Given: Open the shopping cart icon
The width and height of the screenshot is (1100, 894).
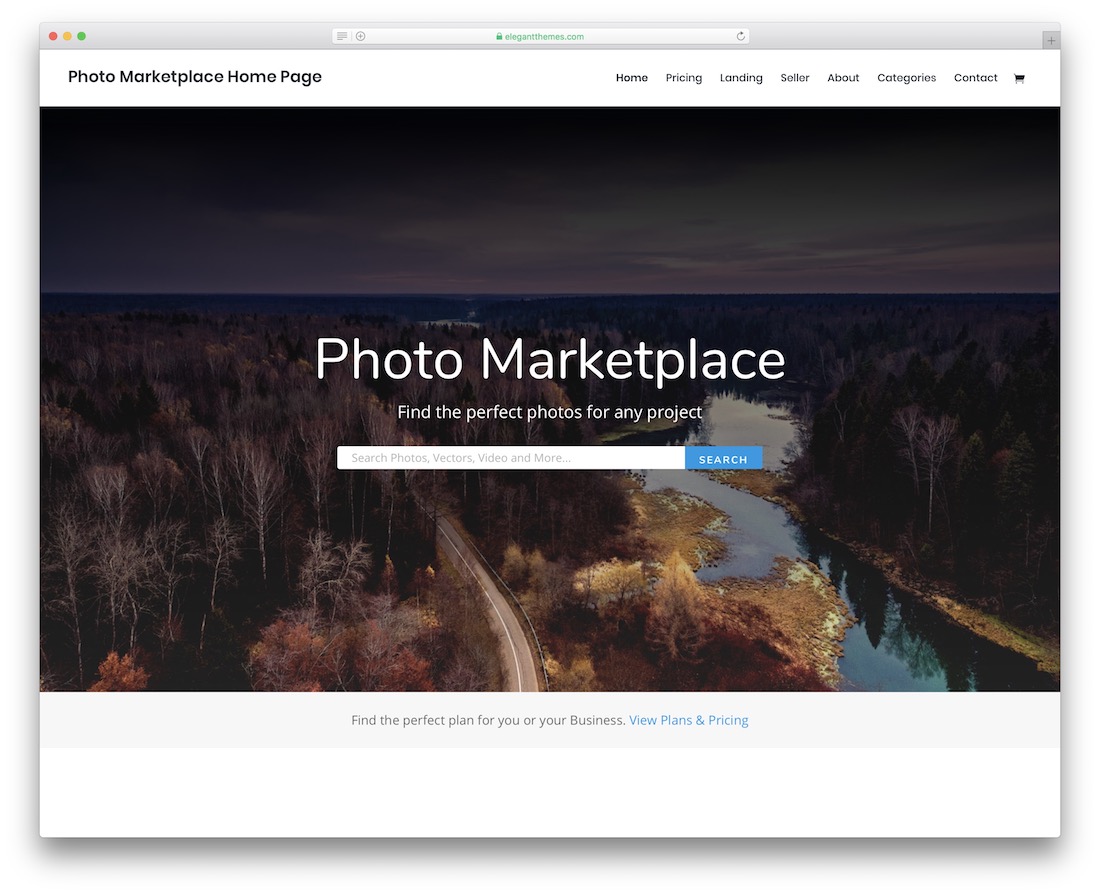Looking at the screenshot, I should [1019, 79].
